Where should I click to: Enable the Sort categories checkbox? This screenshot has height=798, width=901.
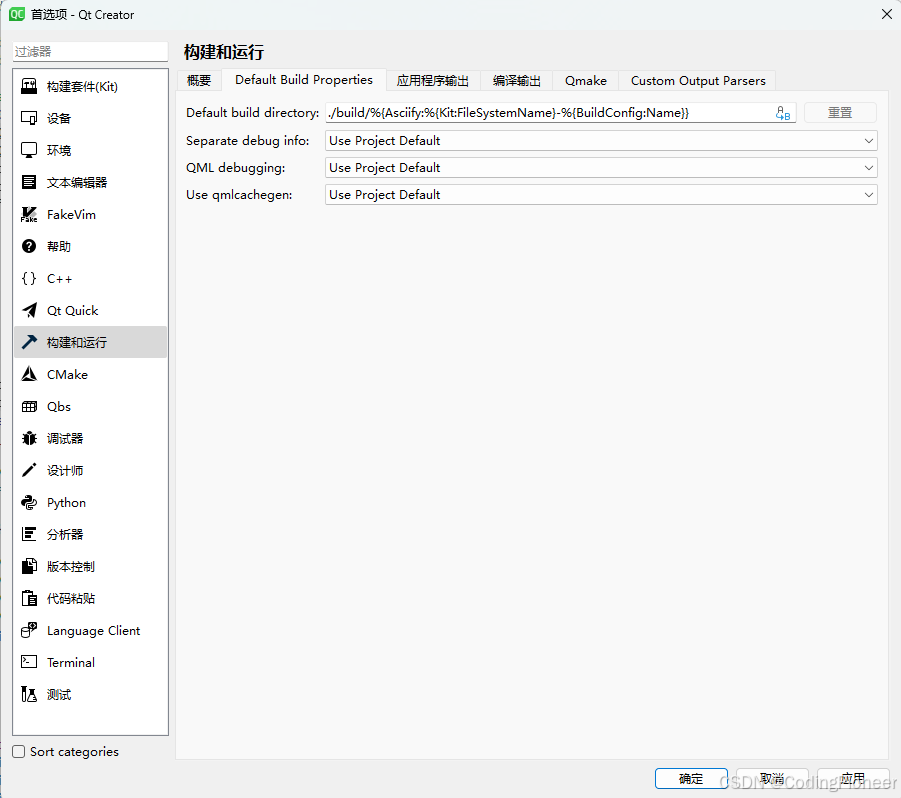point(19,751)
